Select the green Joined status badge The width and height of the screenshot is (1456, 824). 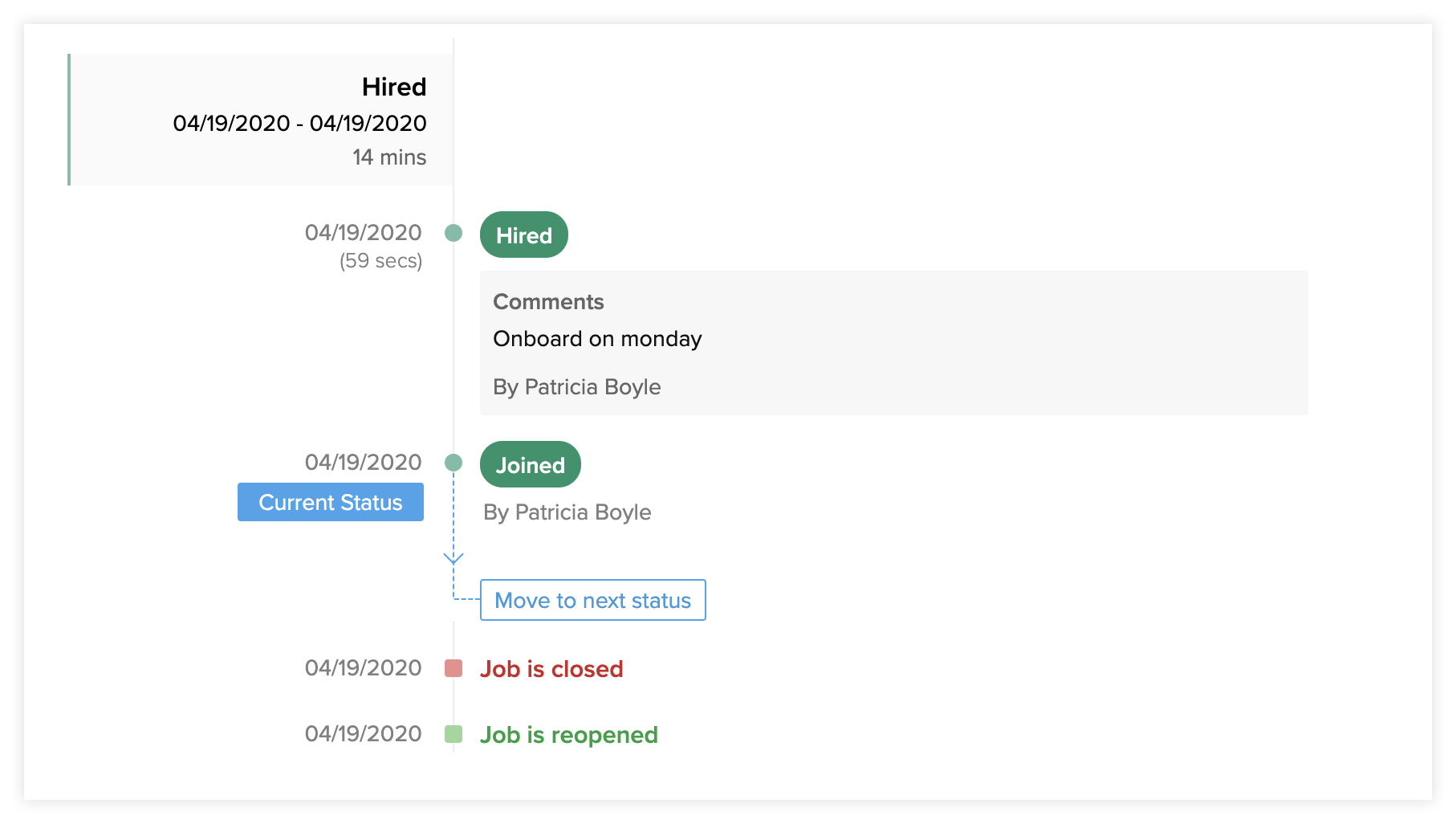tap(530, 465)
